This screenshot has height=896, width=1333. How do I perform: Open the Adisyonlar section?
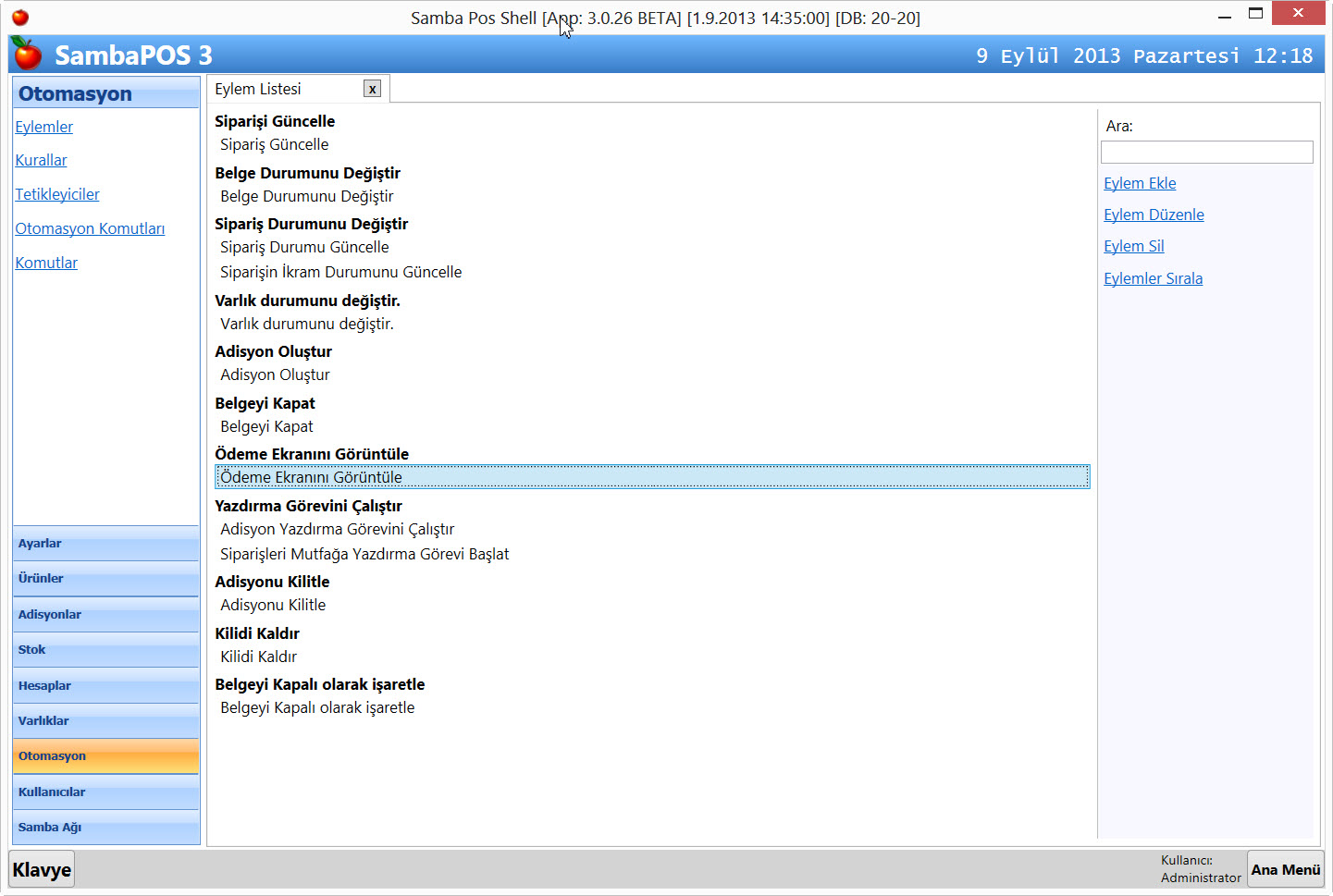click(105, 615)
